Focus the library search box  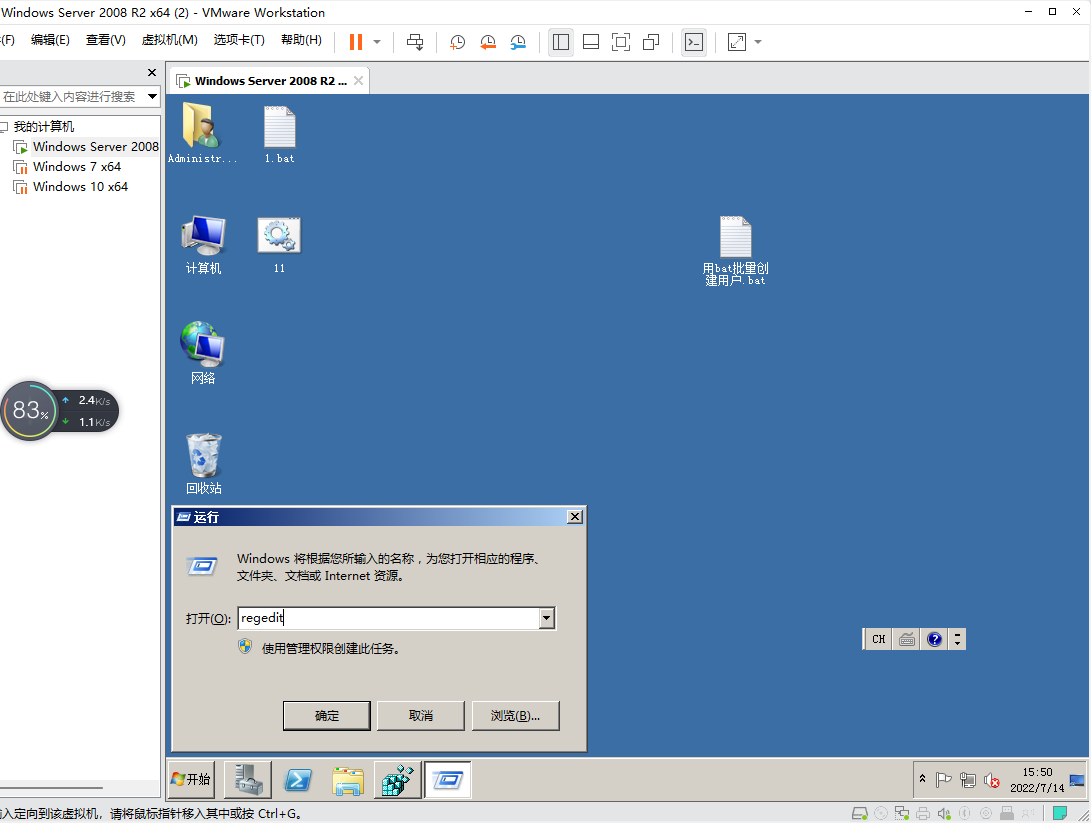click(73, 97)
